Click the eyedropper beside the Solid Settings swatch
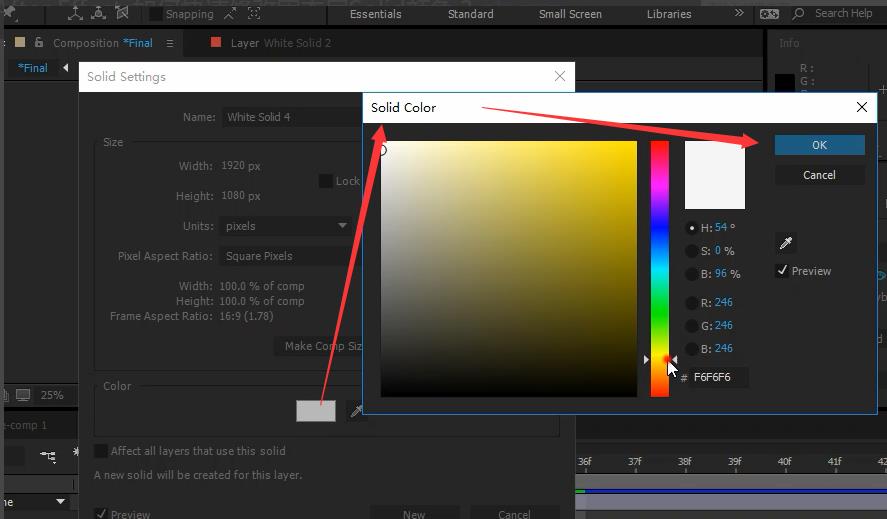 coord(355,411)
